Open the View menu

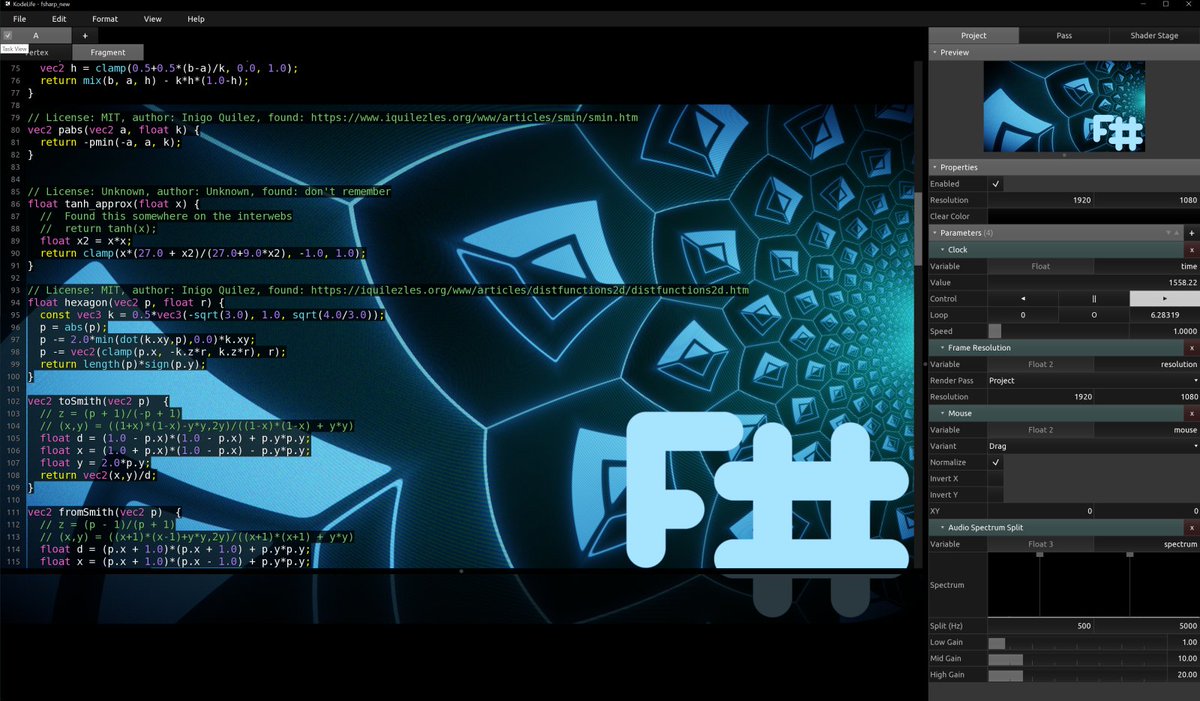[152, 19]
